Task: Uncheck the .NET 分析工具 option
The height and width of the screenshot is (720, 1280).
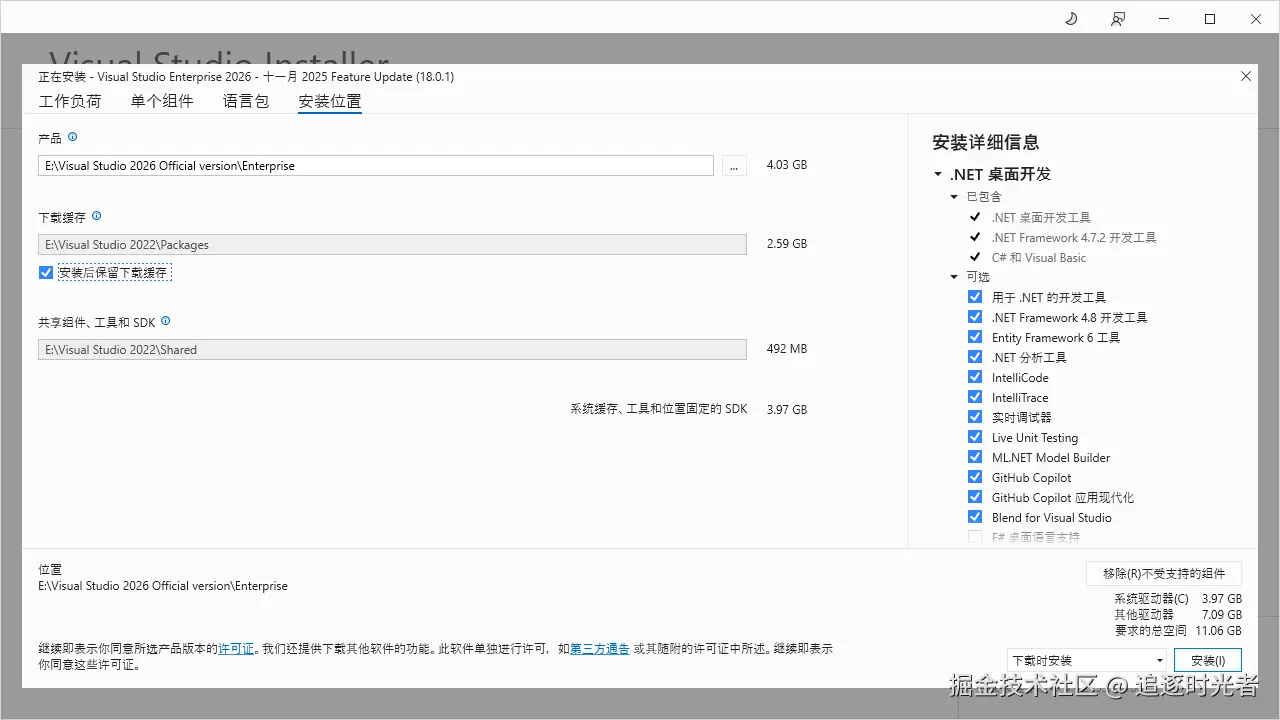Action: pyautogui.click(x=975, y=357)
